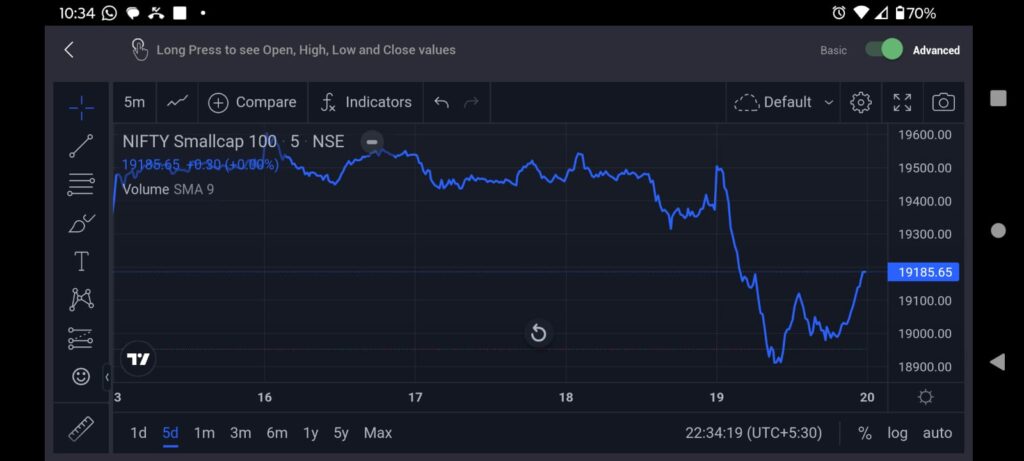
Task: Click the TradingView logo
Action: click(138, 358)
